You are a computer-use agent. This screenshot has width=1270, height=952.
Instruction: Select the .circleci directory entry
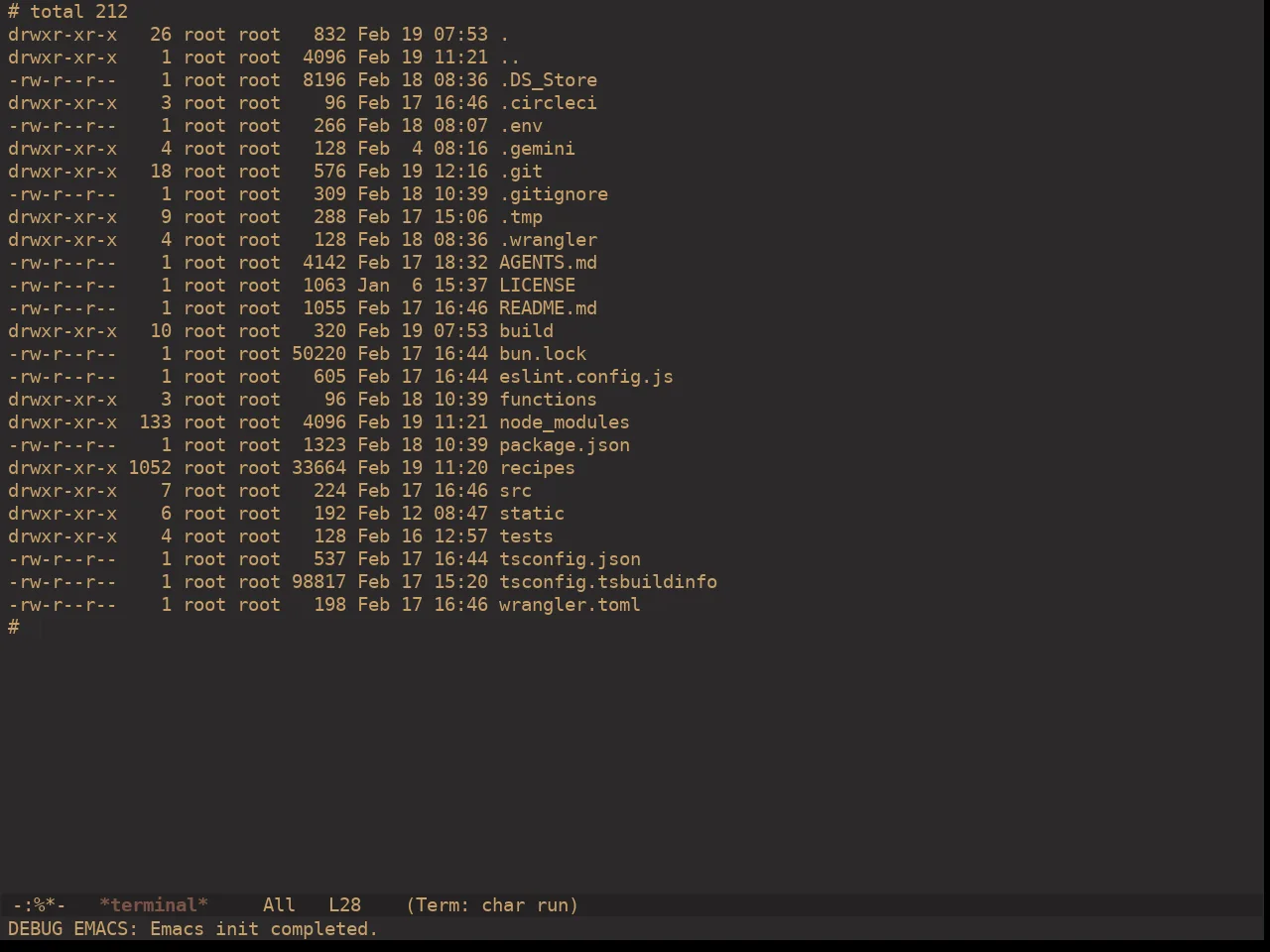tap(548, 103)
